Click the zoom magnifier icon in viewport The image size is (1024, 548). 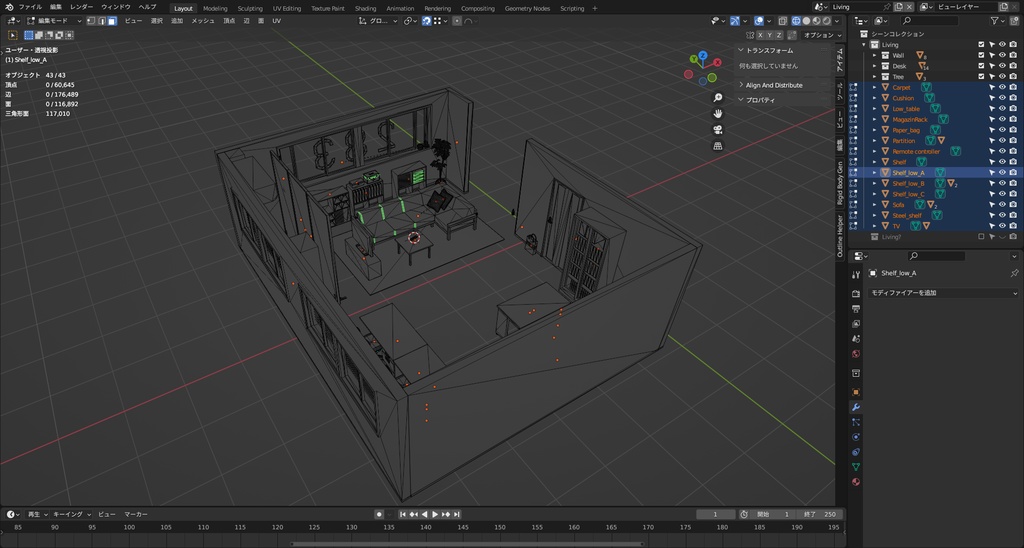point(718,97)
